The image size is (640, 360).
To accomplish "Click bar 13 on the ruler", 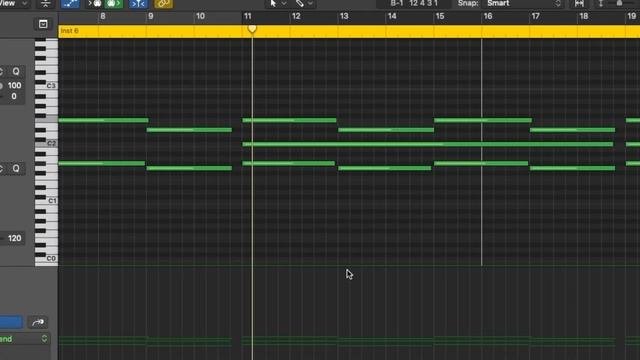I will point(344,16).
